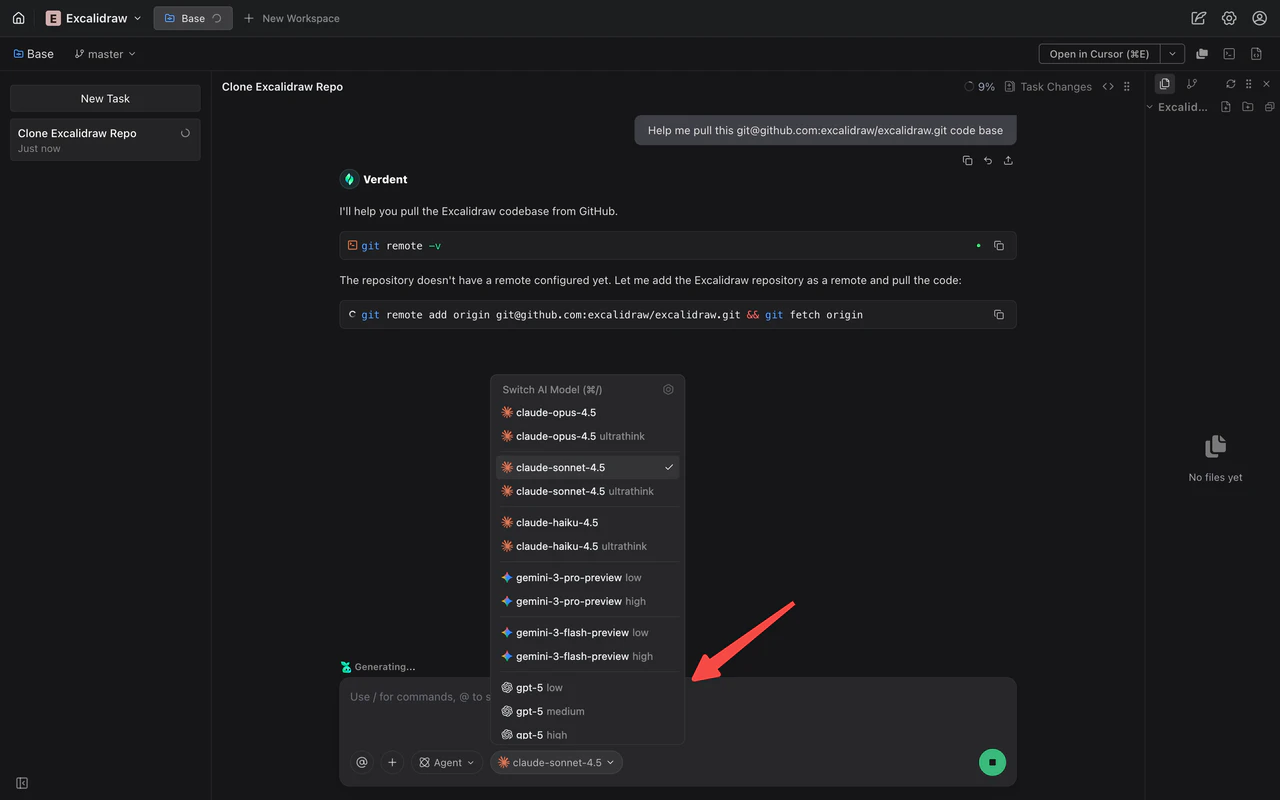This screenshot has width=1280, height=800.
Task: Stop generation with the green stop button
Action: click(992, 762)
